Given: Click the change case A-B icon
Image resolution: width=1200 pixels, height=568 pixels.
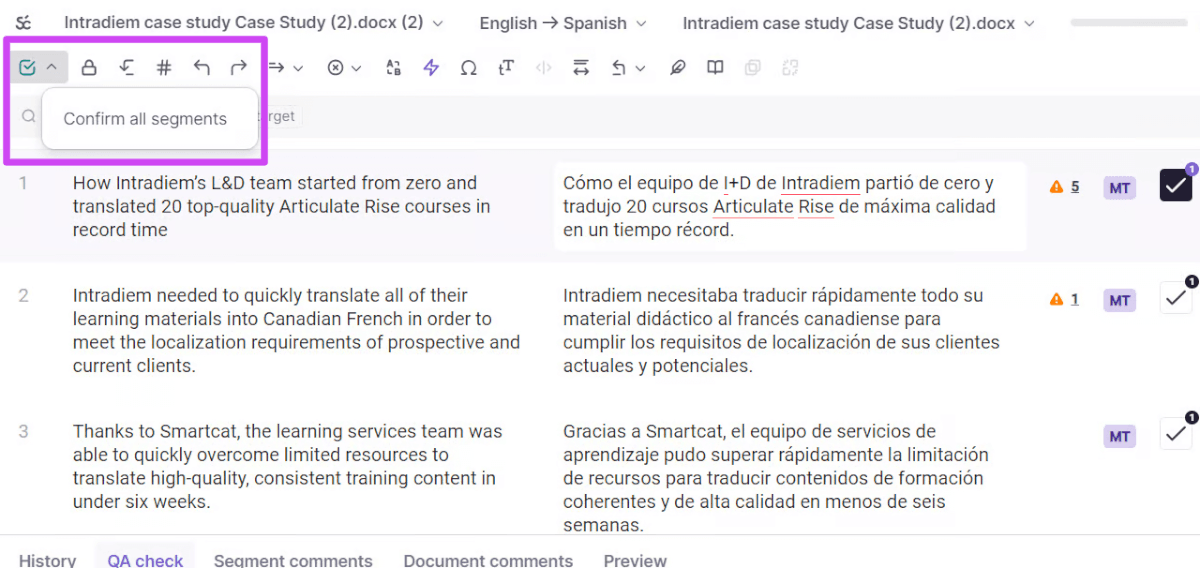Looking at the screenshot, I should (x=393, y=68).
